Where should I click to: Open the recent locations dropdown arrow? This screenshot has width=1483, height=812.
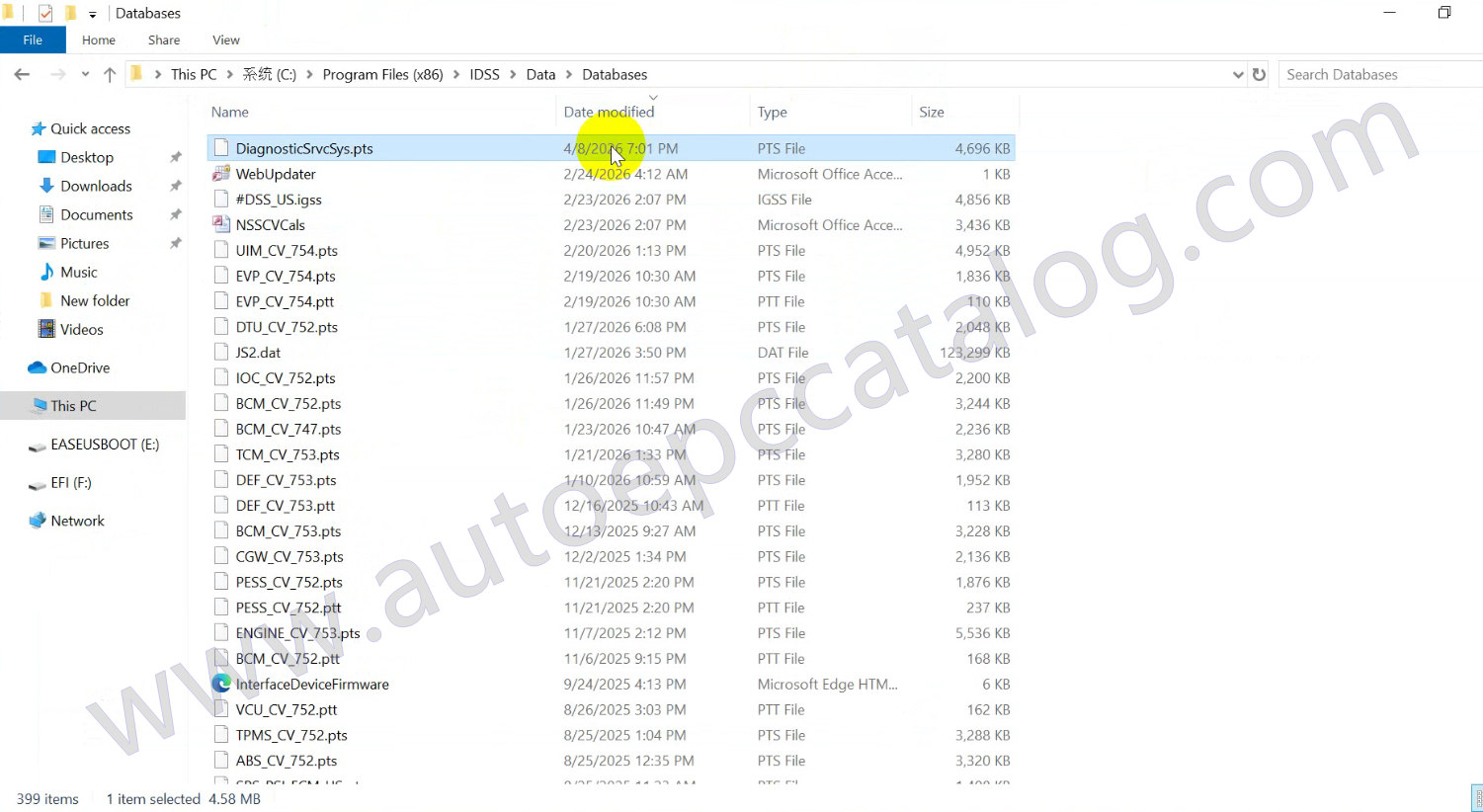85,74
